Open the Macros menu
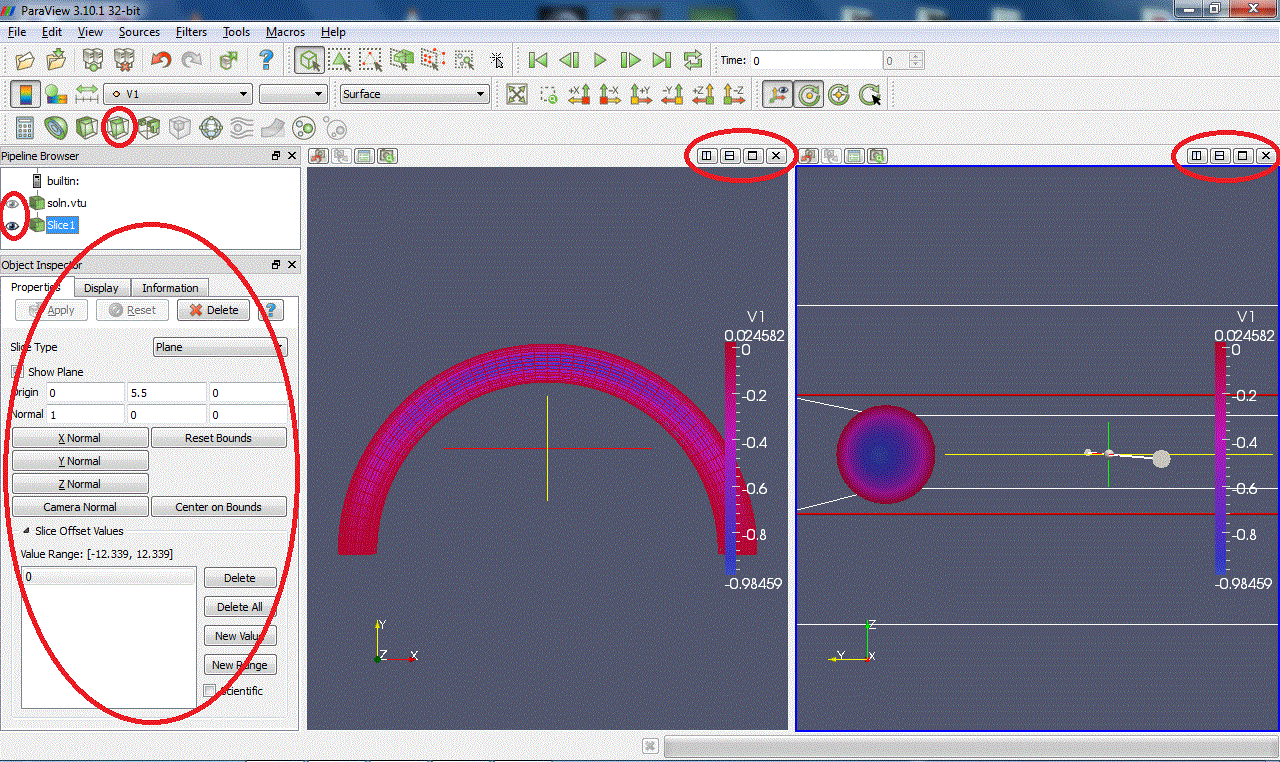 pyautogui.click(x=285, y=32)
